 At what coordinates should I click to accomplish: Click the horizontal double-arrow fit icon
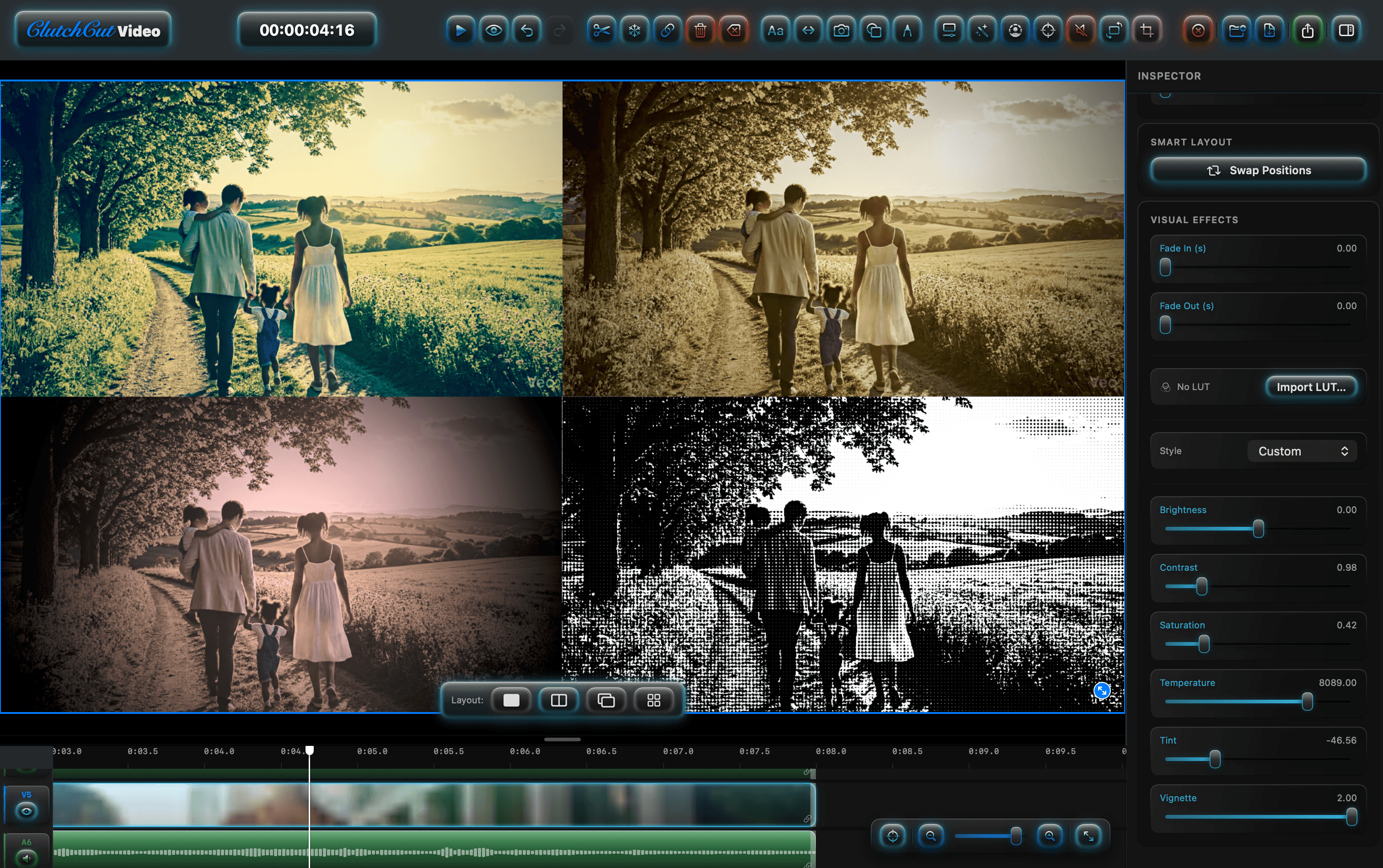808,31
